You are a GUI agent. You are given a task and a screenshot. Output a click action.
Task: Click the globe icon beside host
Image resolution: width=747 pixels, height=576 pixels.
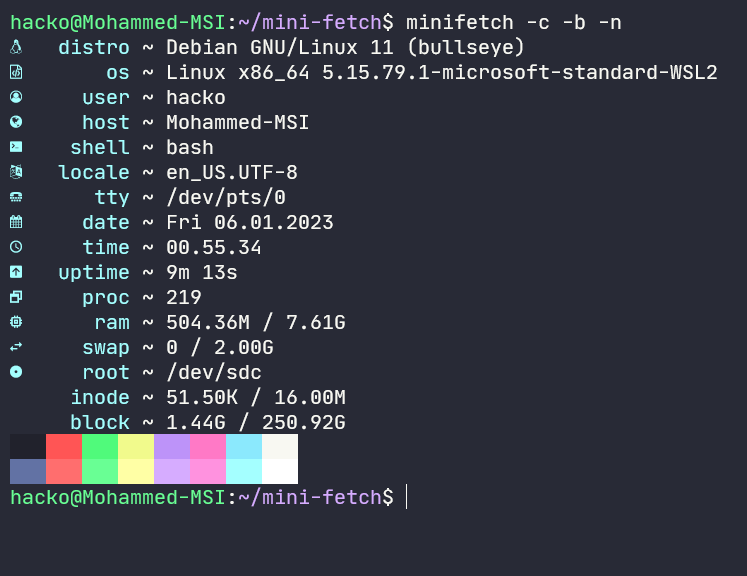(16, 122)
